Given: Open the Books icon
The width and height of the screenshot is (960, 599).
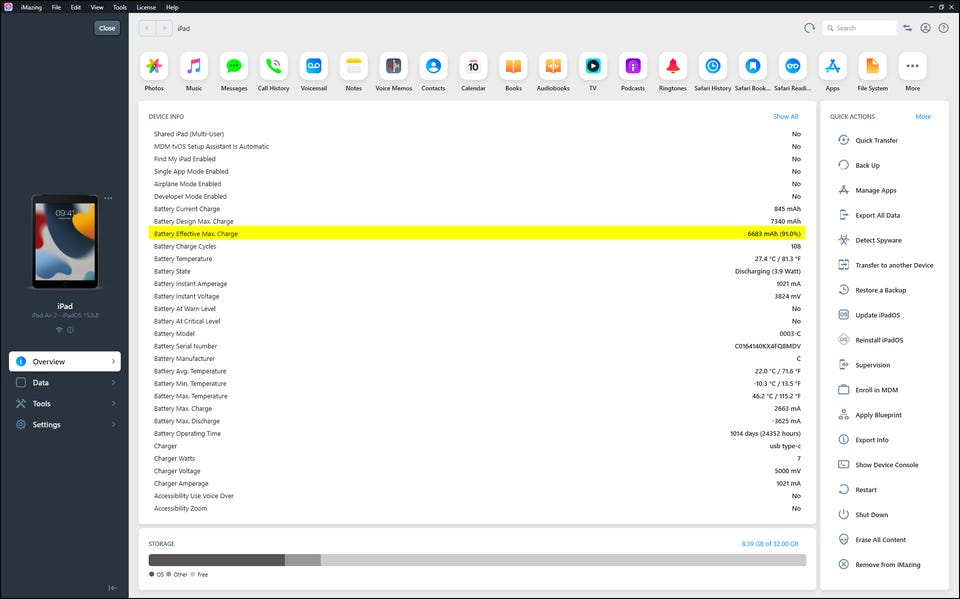Looking at the screenshot, I should pyautogui.click(x=513, y=66).
